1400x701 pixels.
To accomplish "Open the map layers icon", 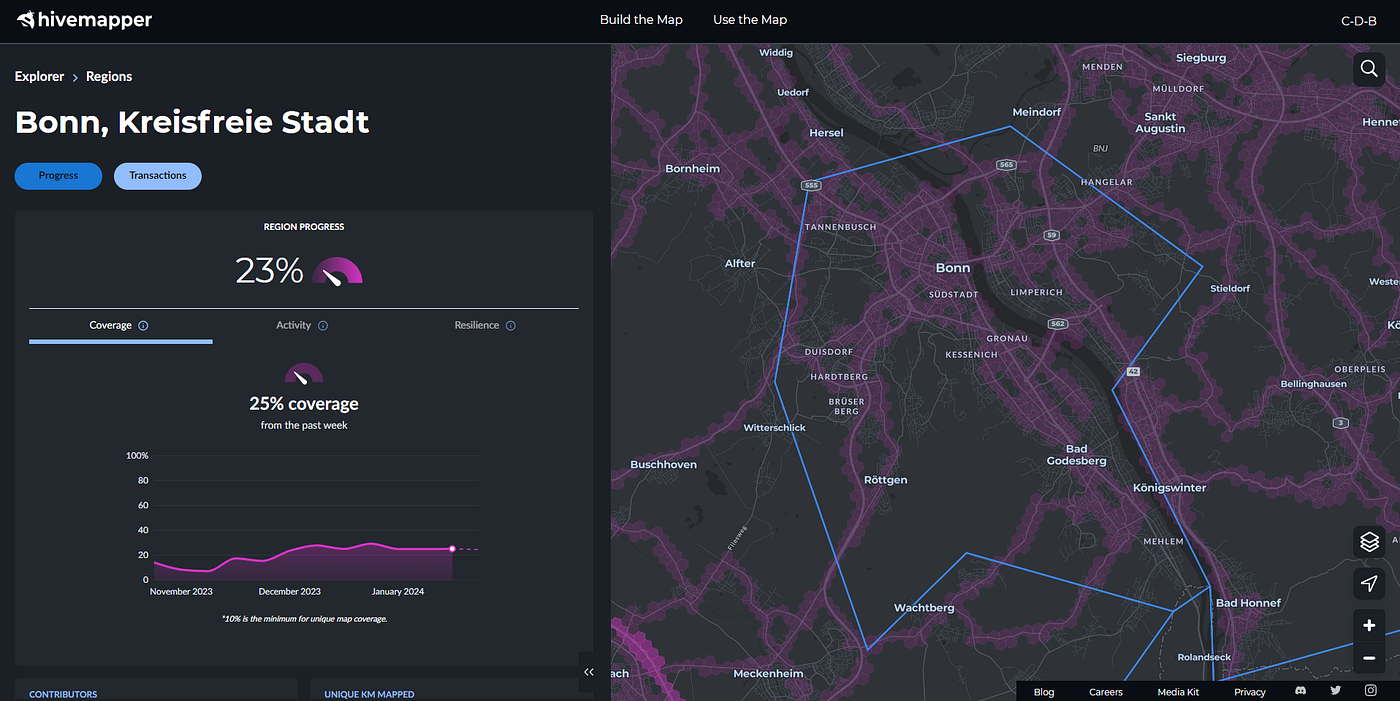I will (1369, 542).
